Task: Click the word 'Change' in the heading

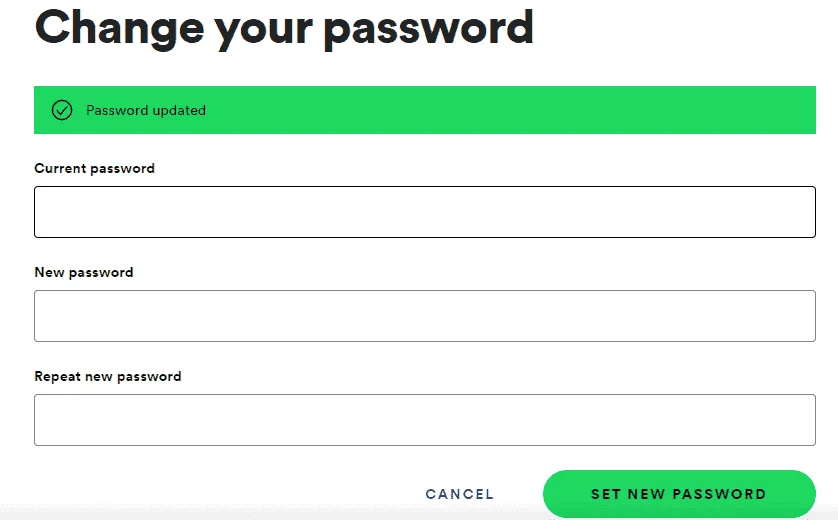Action: pyautogui.click(x=119, y=29)
